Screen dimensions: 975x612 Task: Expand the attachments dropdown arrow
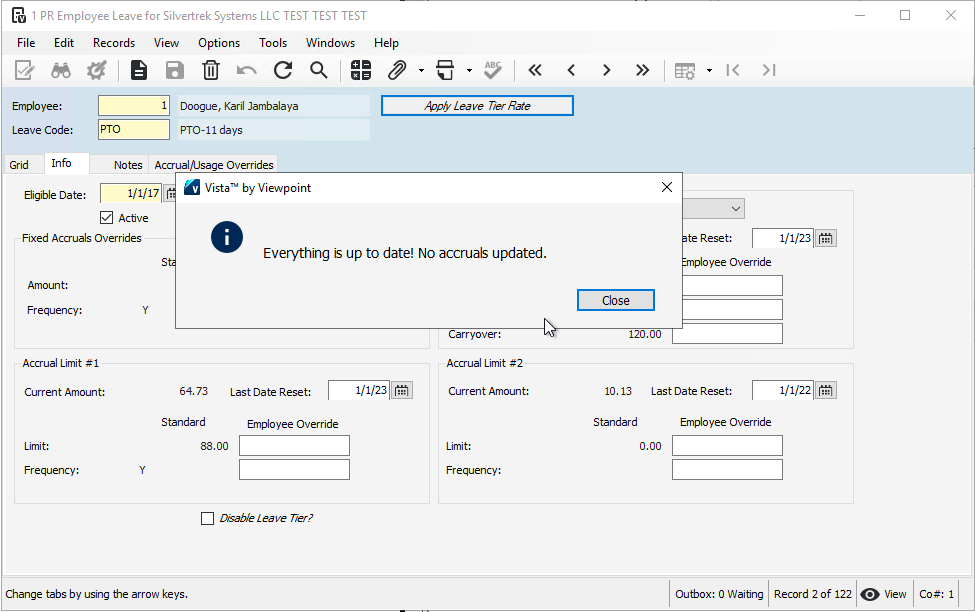(x=421, y=70)
